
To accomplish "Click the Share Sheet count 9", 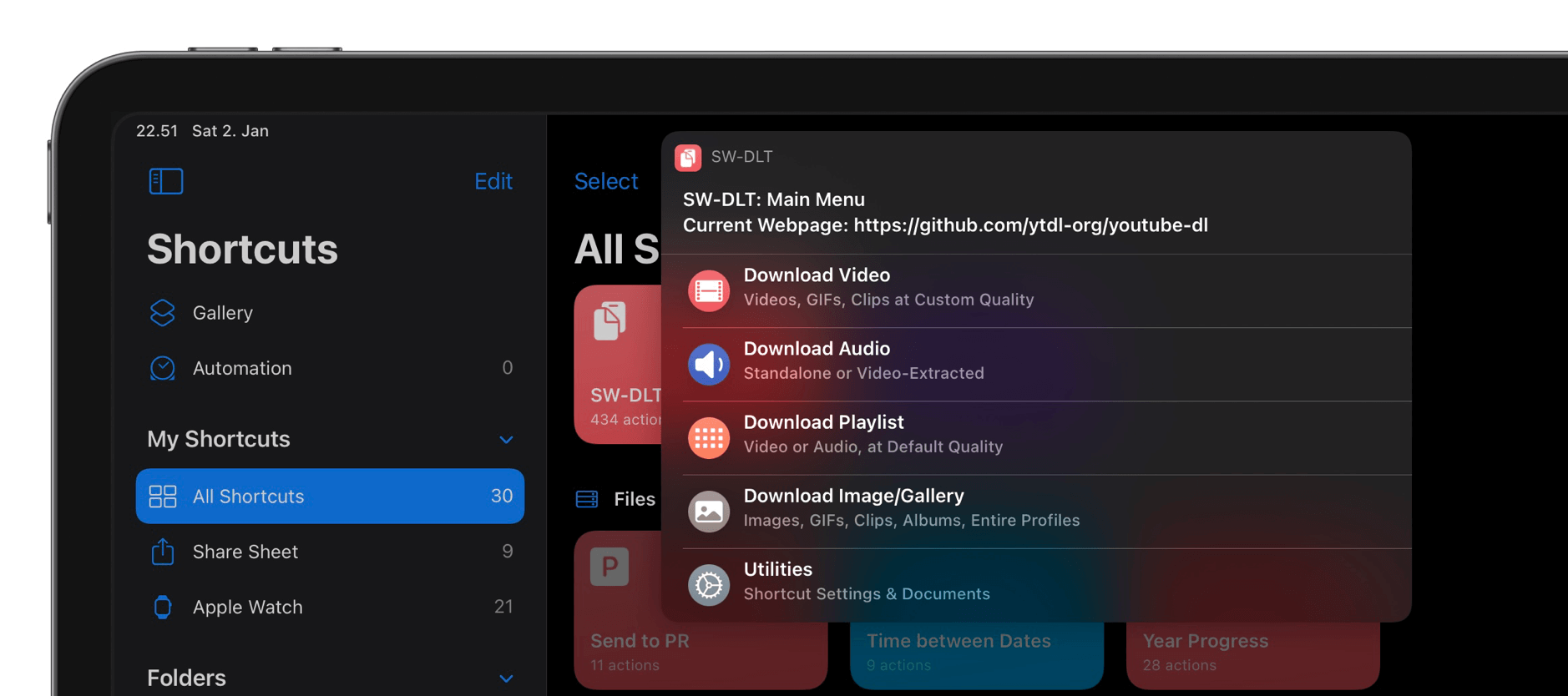I will (x=507, y=552).
